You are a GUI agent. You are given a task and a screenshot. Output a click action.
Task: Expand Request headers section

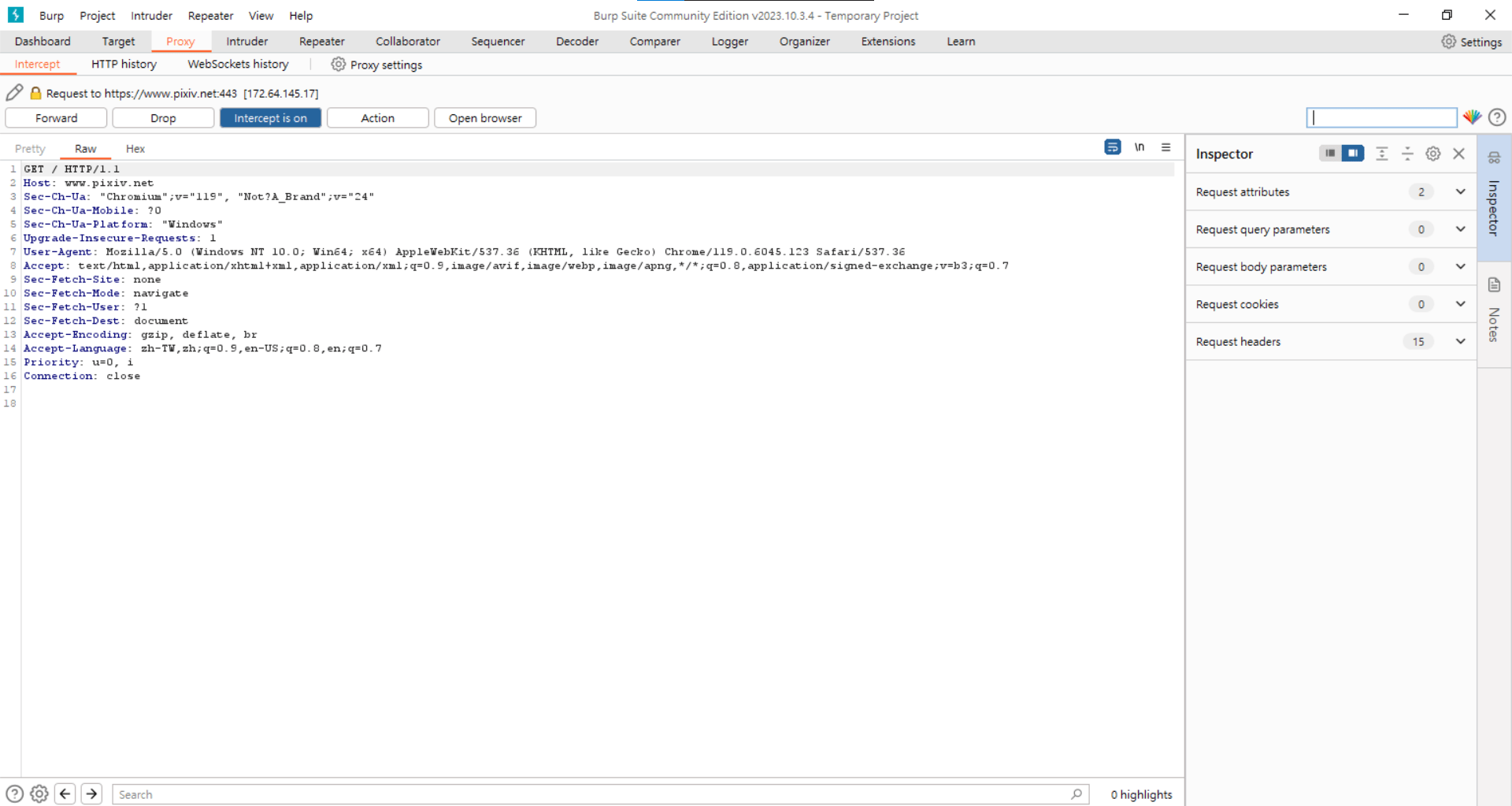click(x=1331, y=342)
